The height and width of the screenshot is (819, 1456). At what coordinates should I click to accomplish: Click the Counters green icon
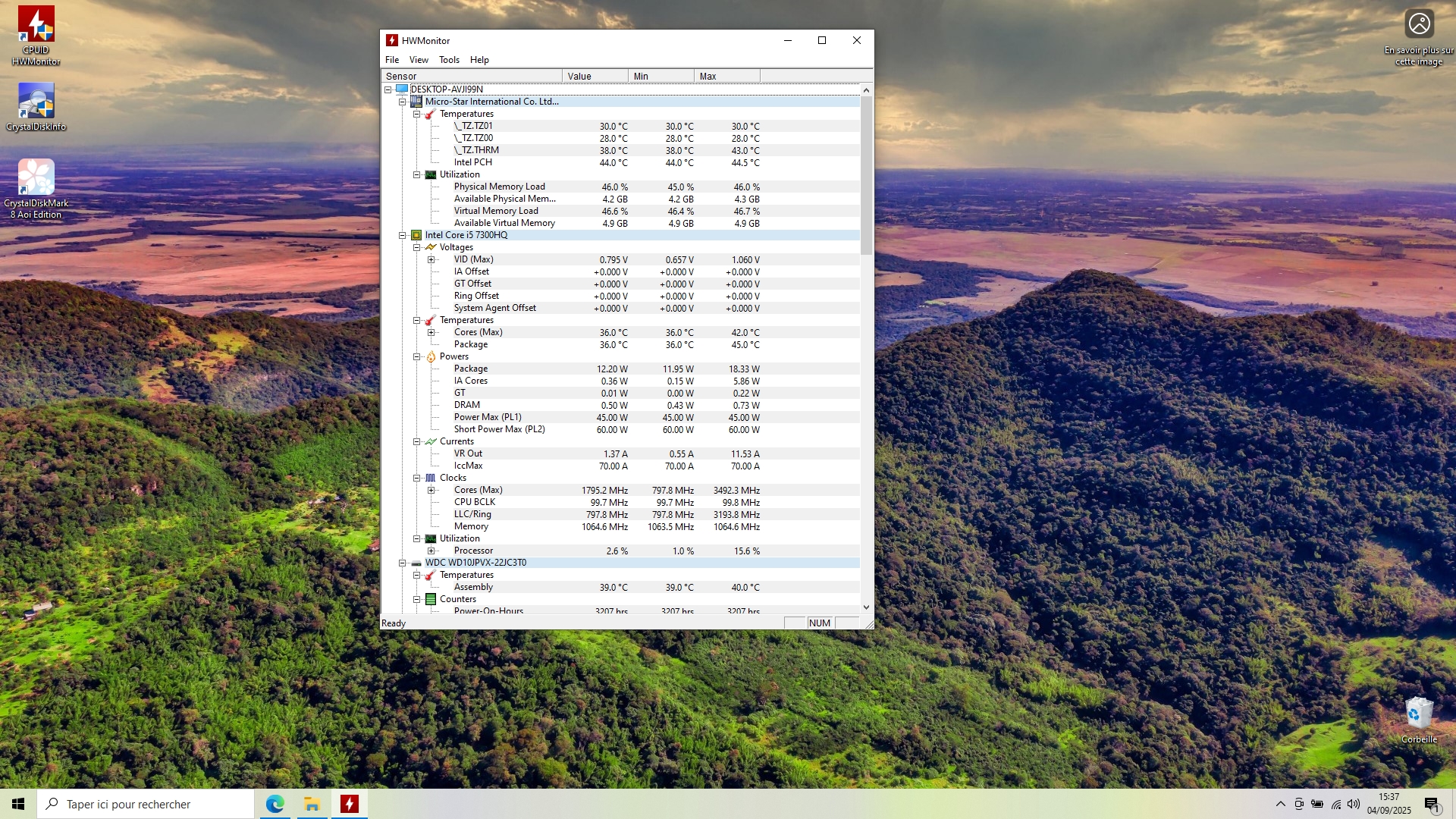[431, 599]
